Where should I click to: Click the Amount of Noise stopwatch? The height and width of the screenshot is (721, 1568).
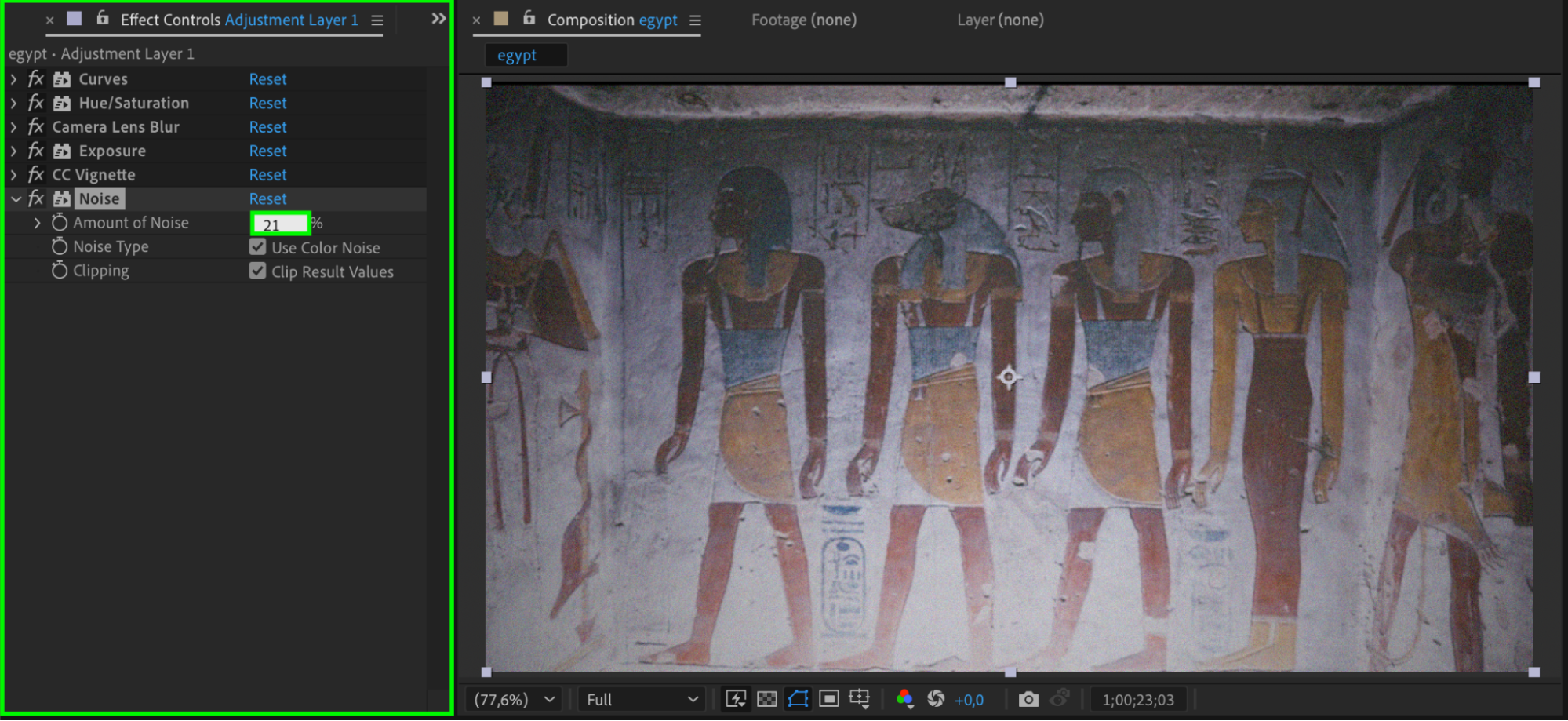click(60, 223)
